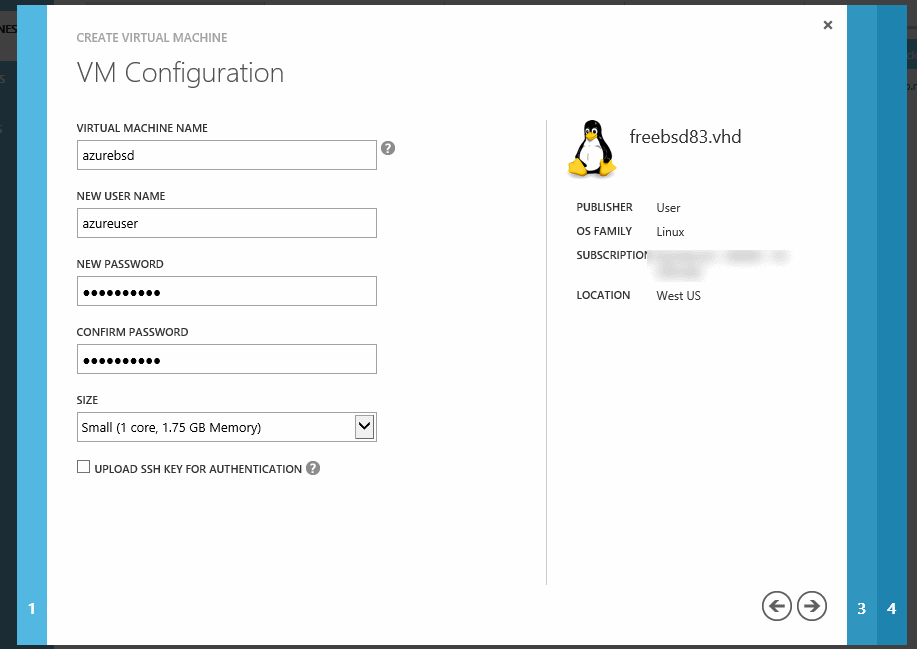The width and height of the screenshot is (917, 649).
Task: Select the New Password field
Action: [x=226, y=291]
